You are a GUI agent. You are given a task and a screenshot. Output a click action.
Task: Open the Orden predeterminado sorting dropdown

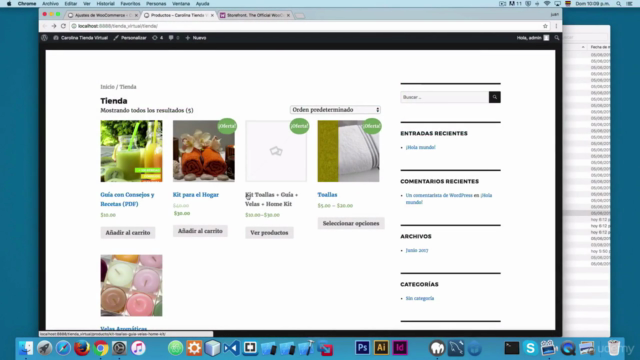[336, 110]
